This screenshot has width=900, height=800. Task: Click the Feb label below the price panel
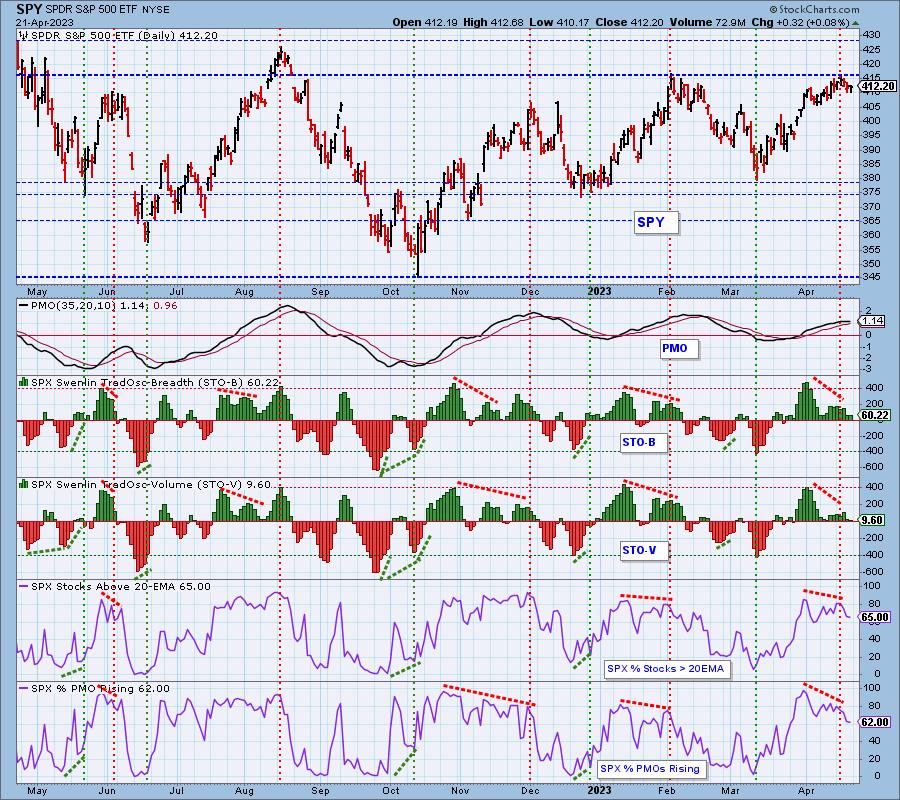point(666,292)
